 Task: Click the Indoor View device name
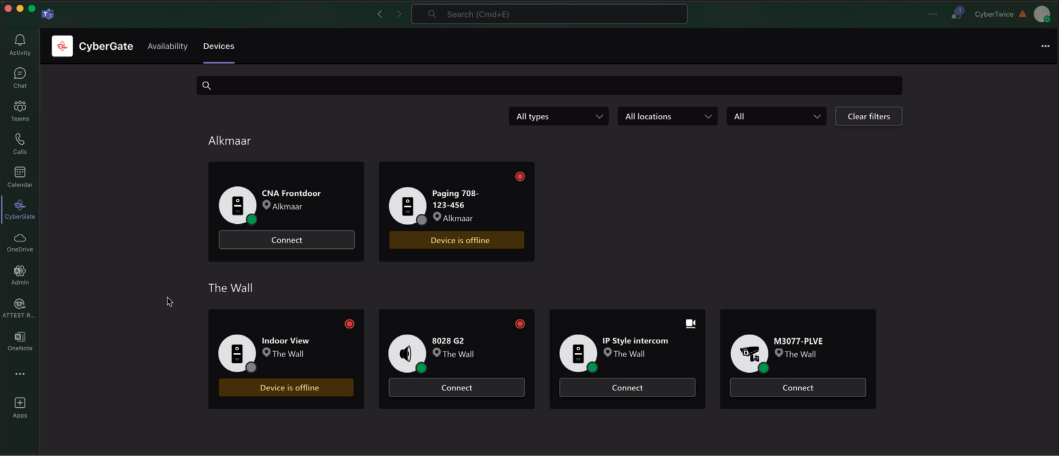[x=285, y=341]
